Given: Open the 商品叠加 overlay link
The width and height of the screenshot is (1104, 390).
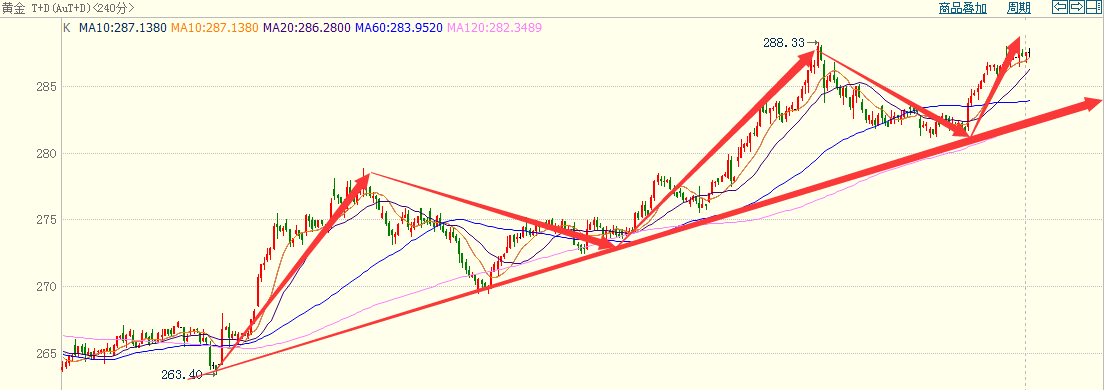Looking at the screenshot, I should [962, 8].
